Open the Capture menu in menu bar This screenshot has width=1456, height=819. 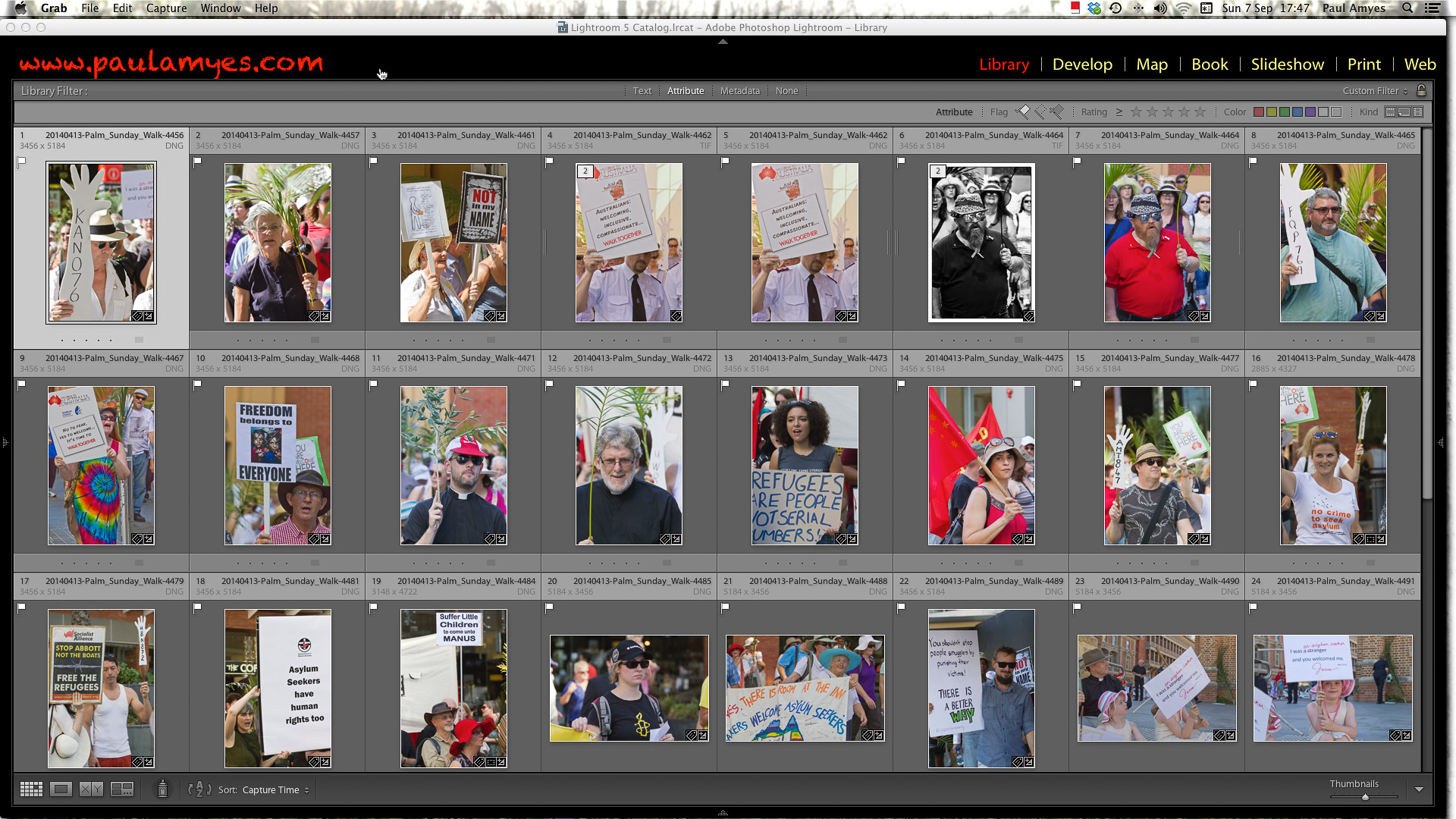[166, 8]
